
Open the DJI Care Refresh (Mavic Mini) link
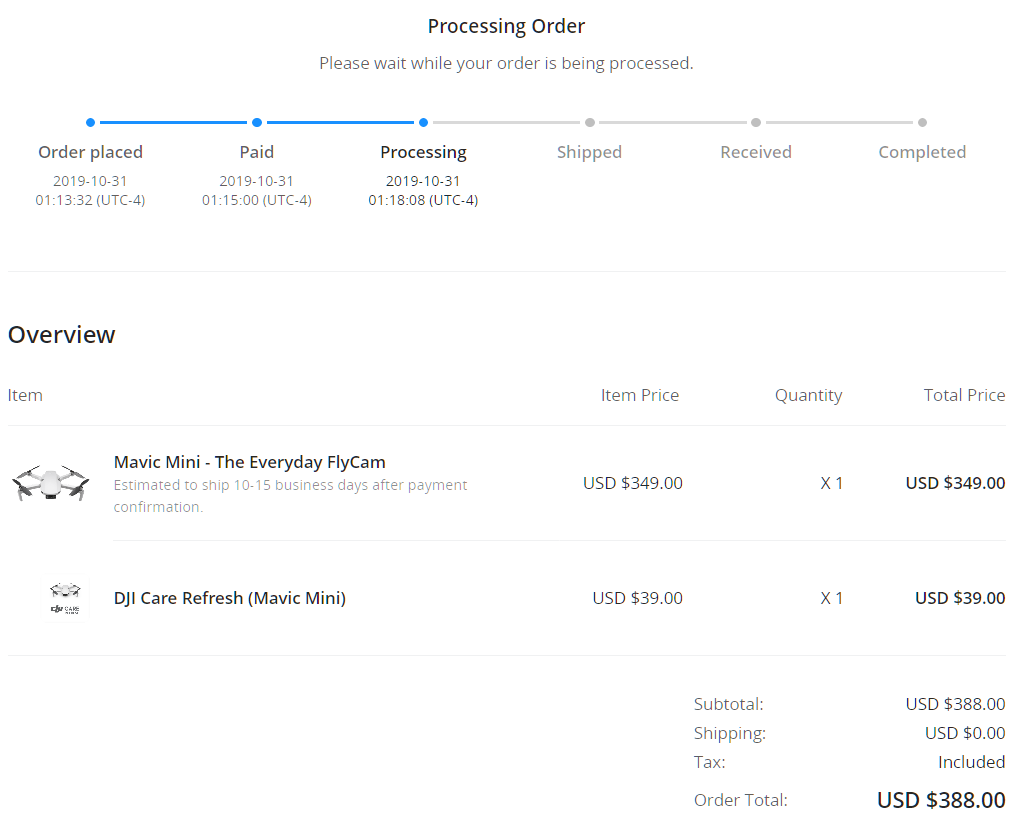[x=230, y=598]
